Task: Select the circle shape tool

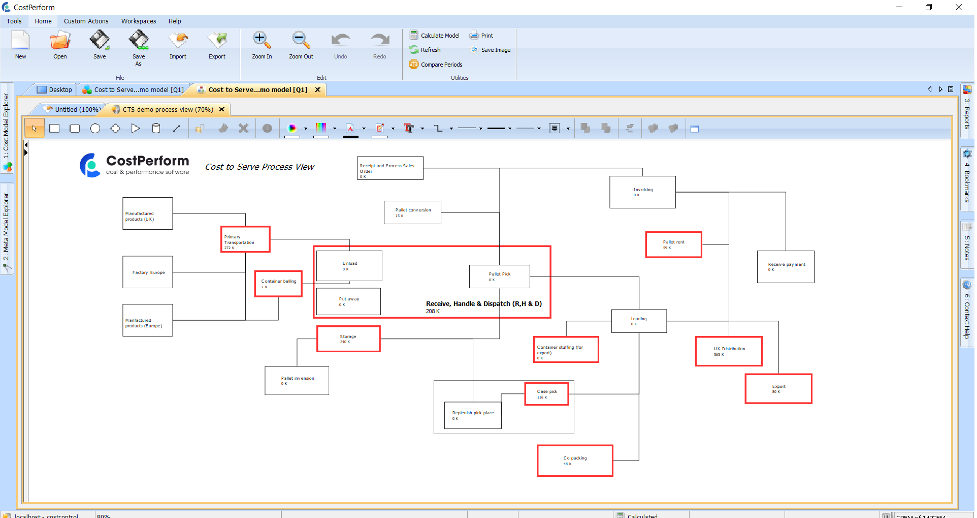Action: click(95, 128)
